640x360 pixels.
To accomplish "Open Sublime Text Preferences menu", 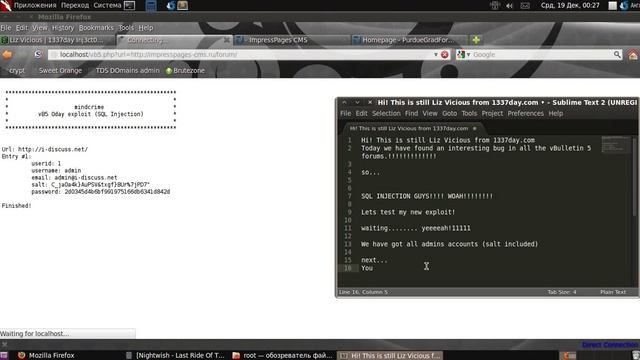I will 526,113.
